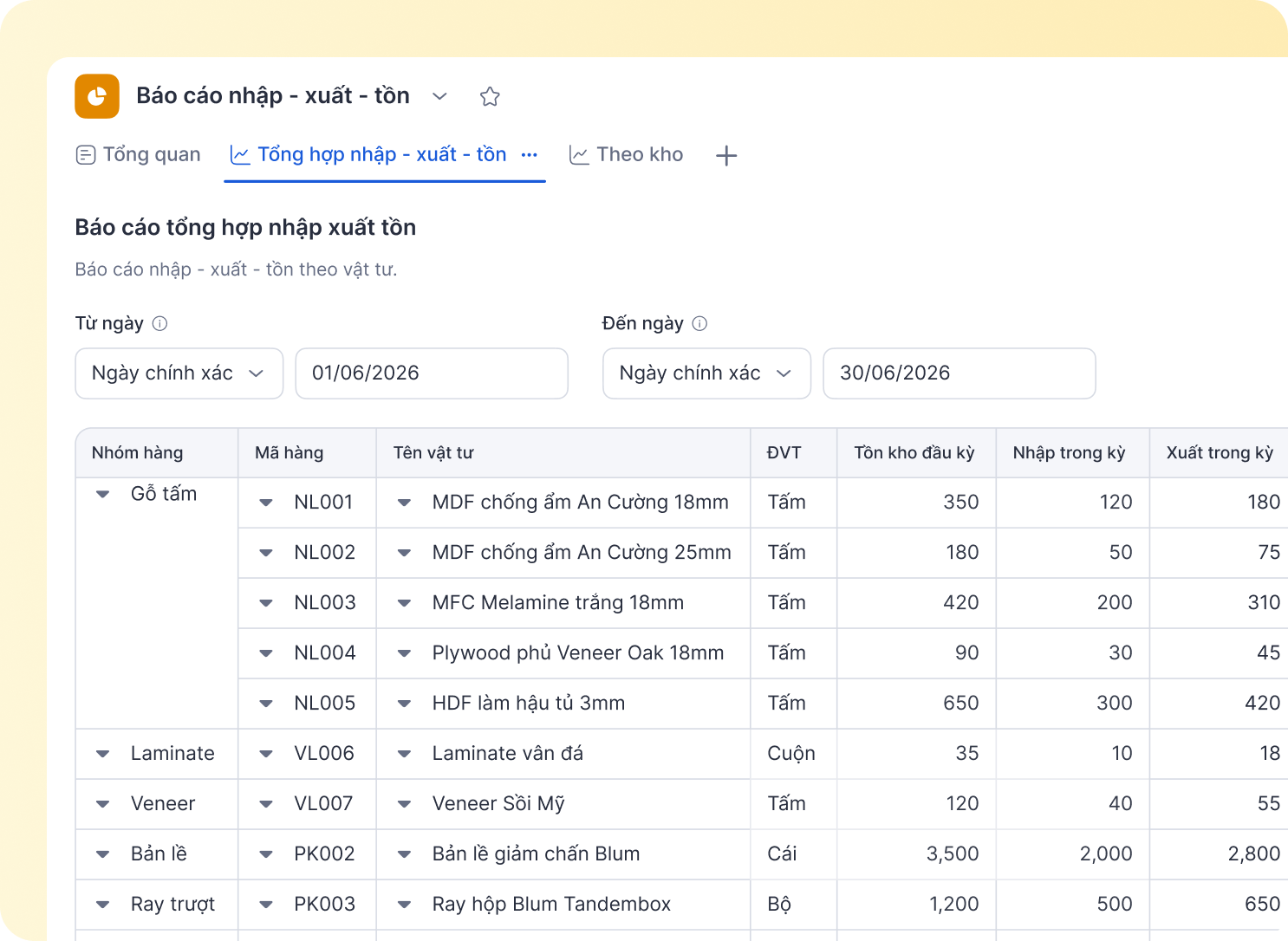Click the orange report pie-chart app icon
This screenshot has width=1288, height=941.
(97, 96)
